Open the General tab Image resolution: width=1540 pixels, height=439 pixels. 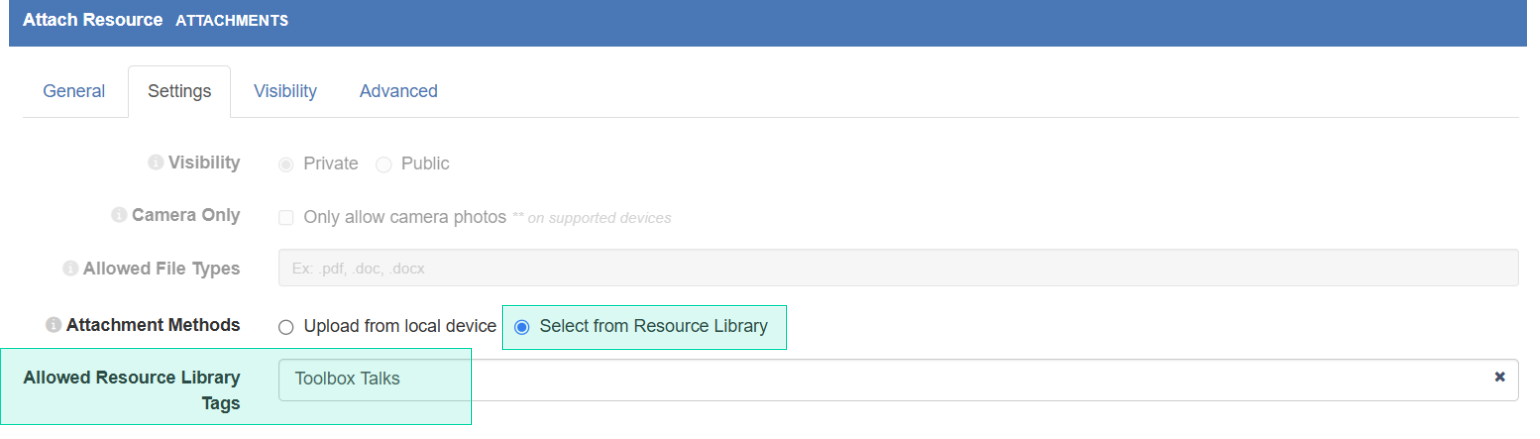point(74,91)
